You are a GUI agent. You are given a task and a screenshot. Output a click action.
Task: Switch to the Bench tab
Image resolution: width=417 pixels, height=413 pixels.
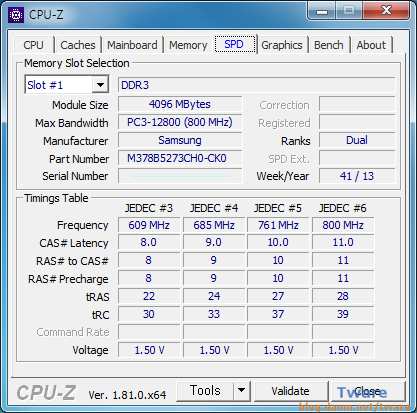[329, 45]
